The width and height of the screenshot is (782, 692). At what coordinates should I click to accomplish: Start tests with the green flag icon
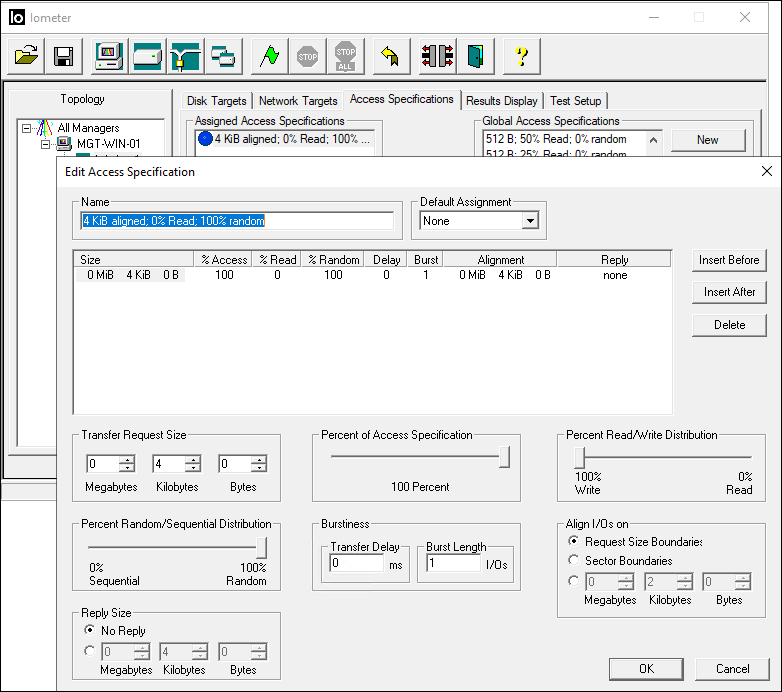[268, 56]
